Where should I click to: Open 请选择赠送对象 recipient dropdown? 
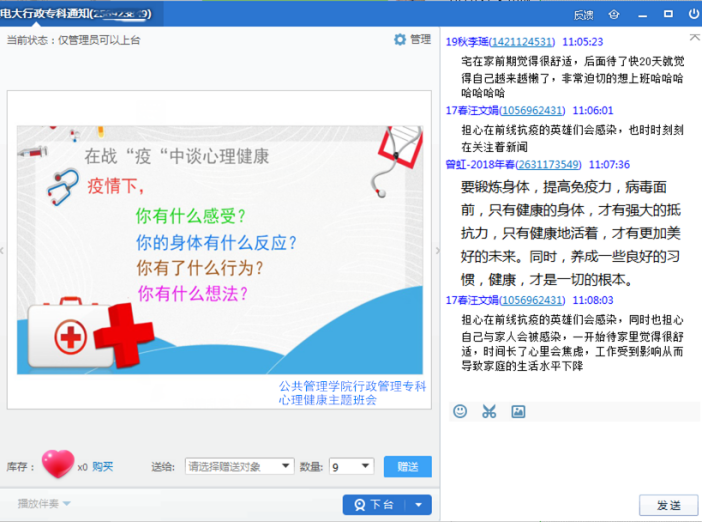239,466
